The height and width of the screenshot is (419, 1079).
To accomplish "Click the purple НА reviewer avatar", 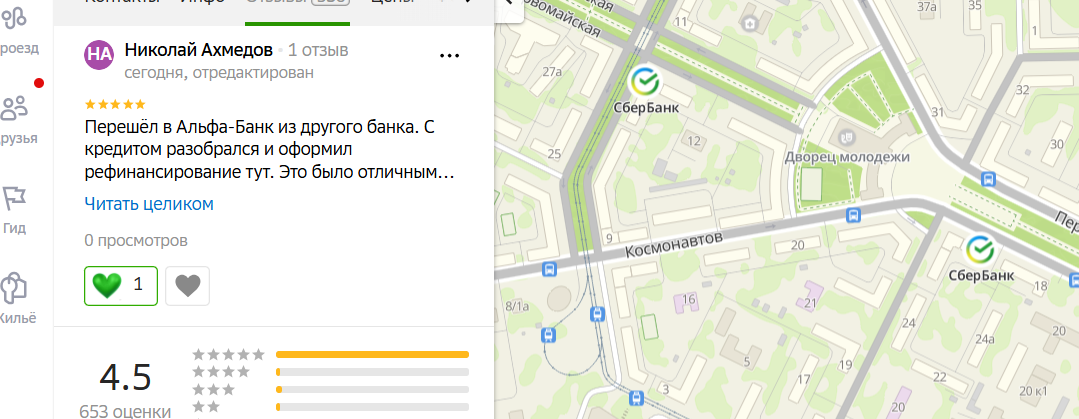I will click(100, 54).
